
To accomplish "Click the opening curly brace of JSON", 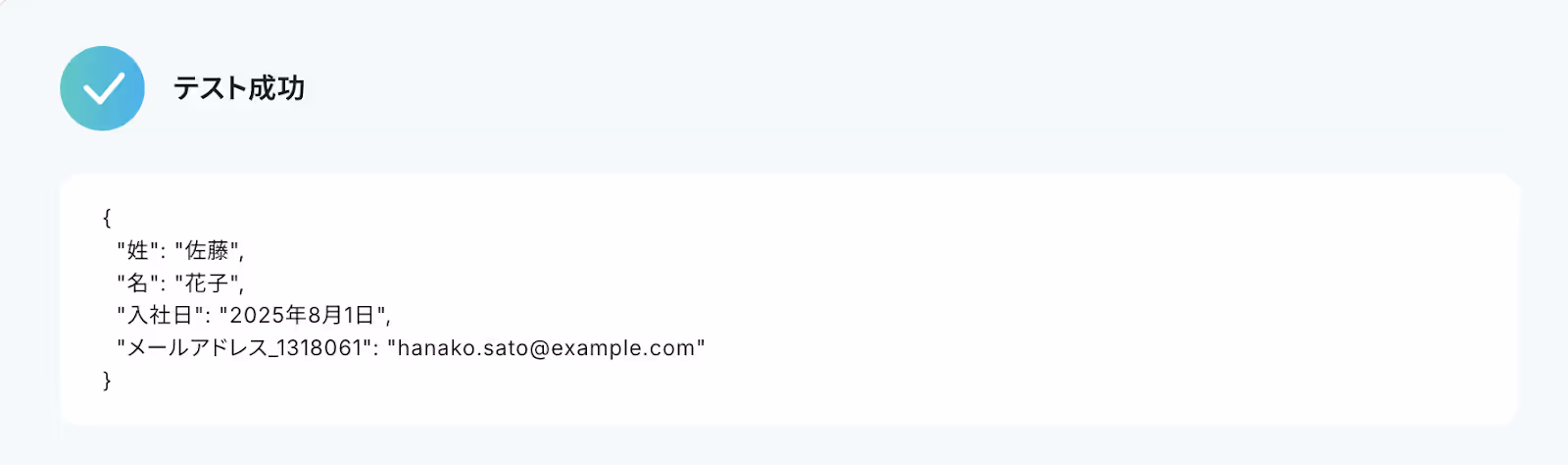I will [107, 218].
